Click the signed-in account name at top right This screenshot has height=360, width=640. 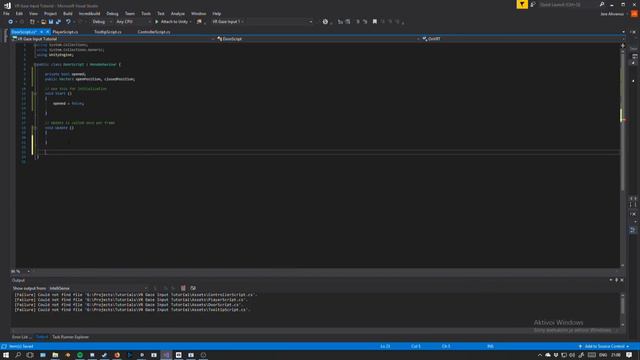click(x=612, y=14)
